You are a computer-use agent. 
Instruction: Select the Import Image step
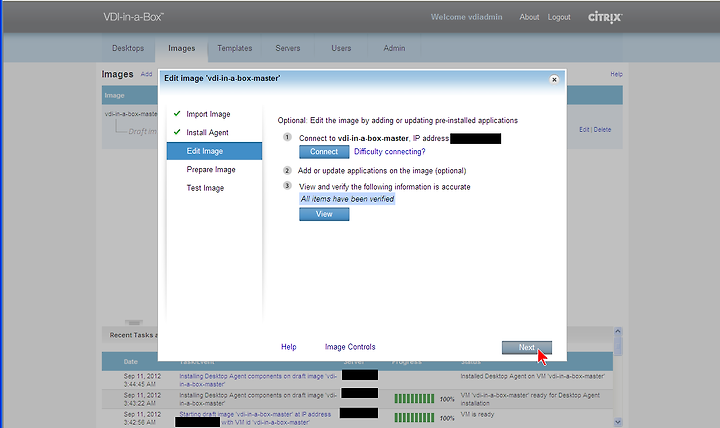coord(208,114)
